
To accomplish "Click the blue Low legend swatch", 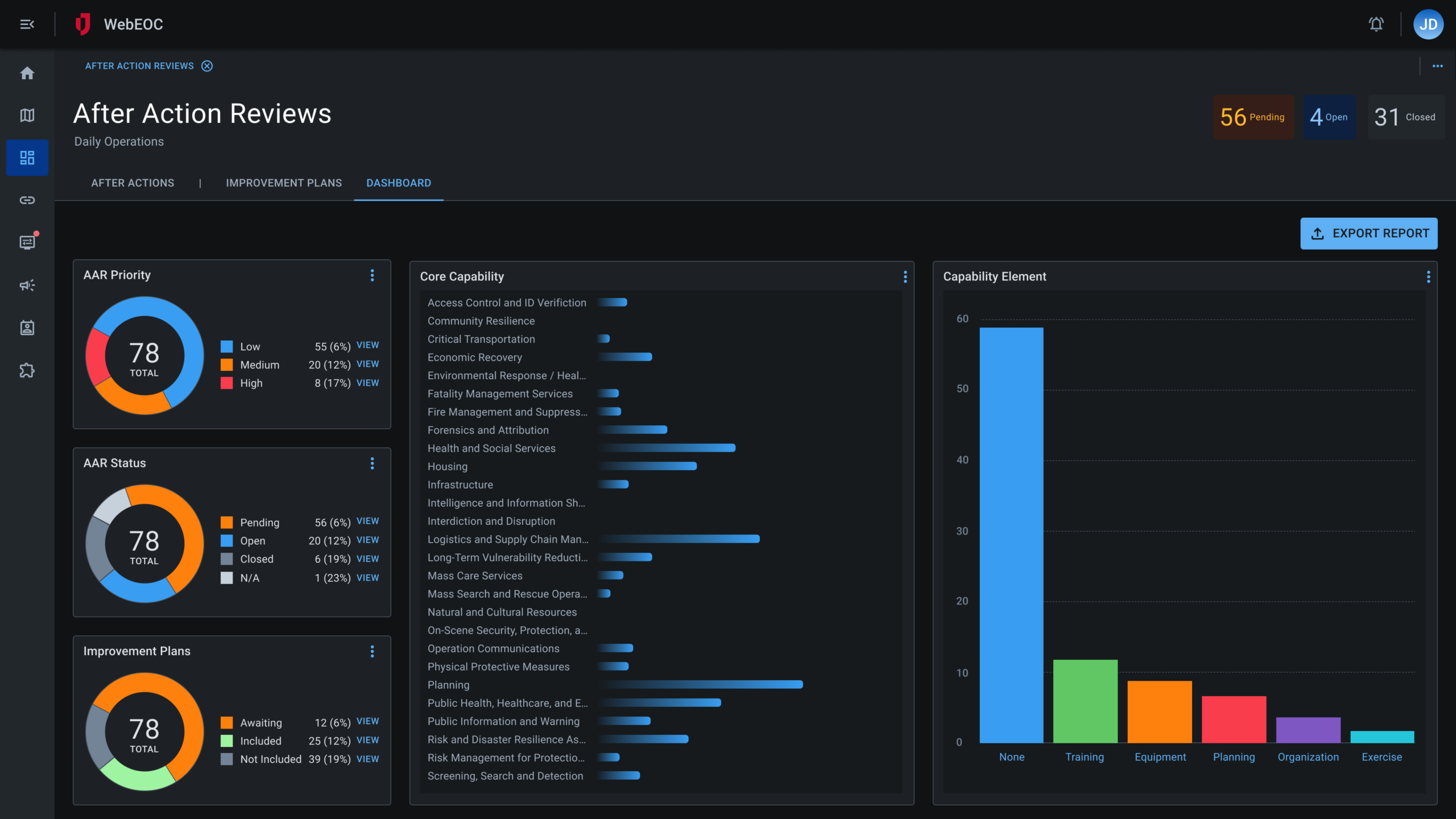I will (226, 346).
